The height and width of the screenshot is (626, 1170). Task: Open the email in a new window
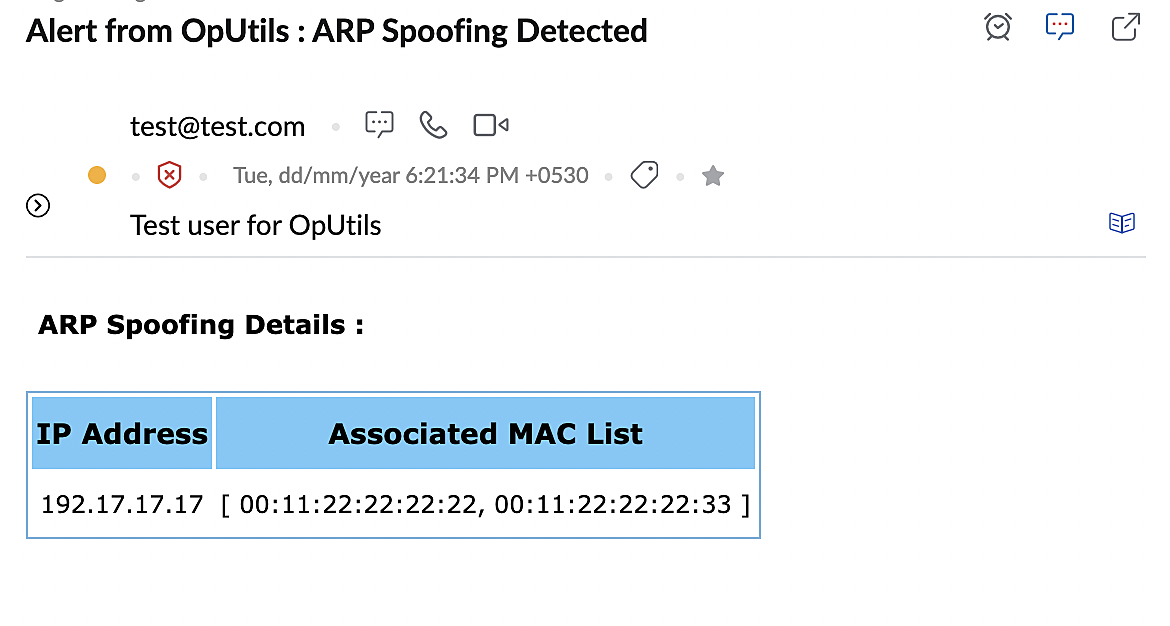[1126, 27]
